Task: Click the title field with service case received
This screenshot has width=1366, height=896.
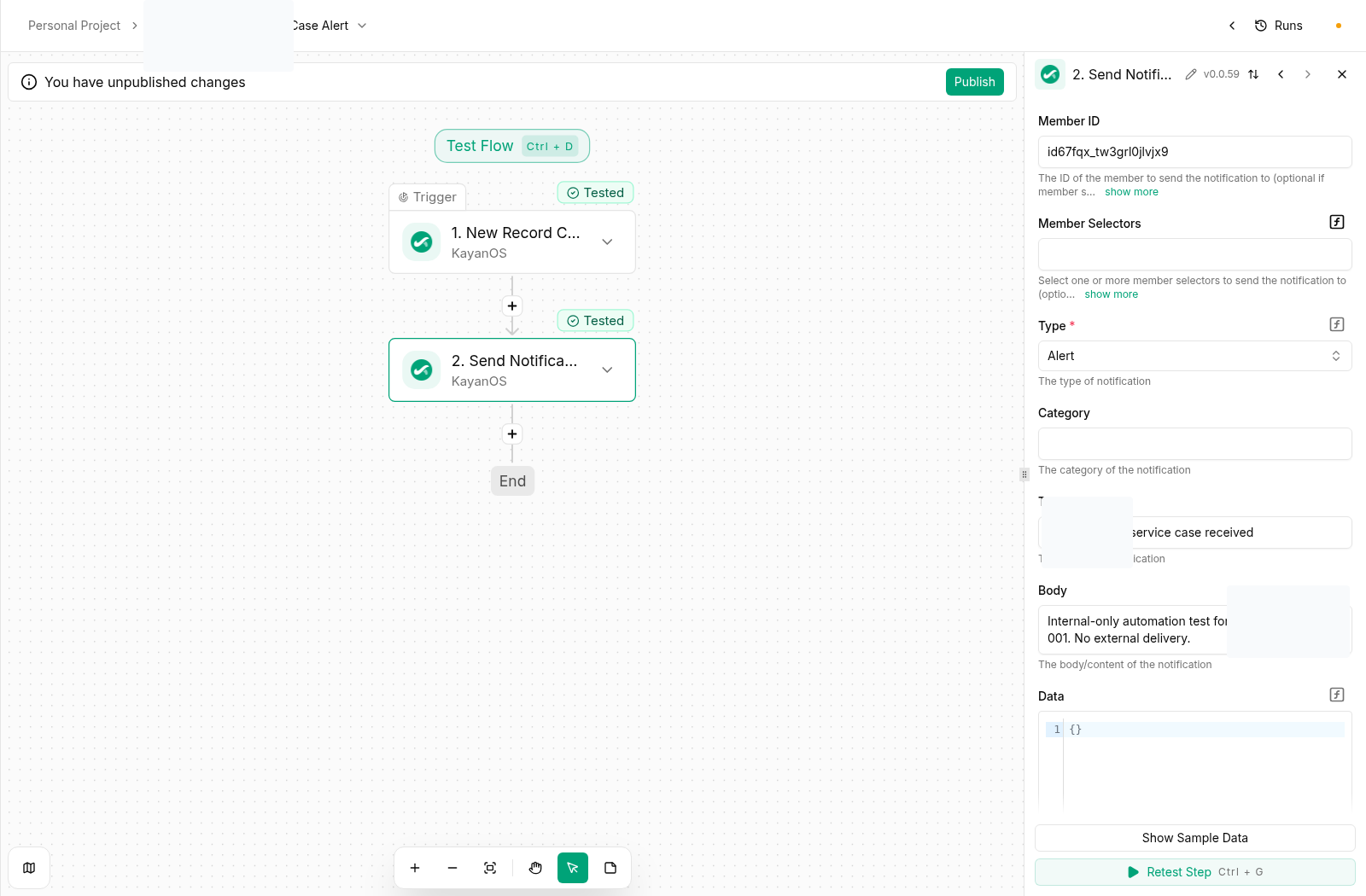Action: coord(1195,532)
